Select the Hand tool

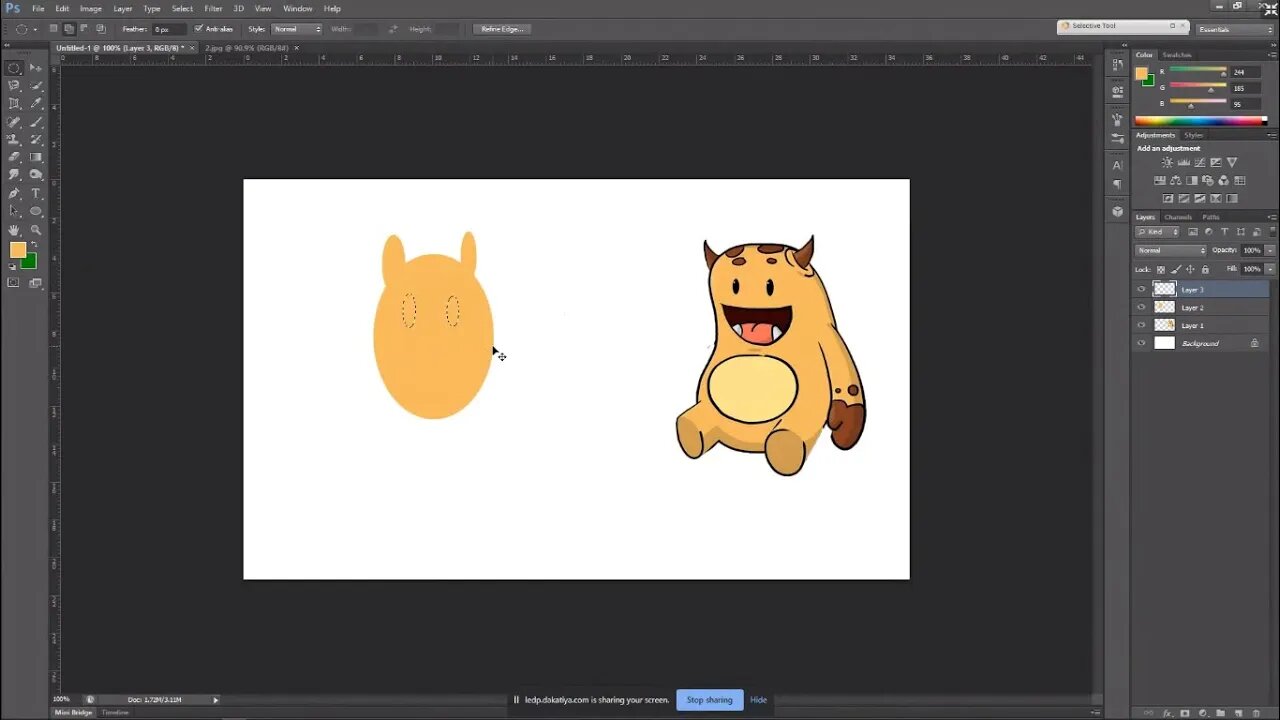pos(14,230)
